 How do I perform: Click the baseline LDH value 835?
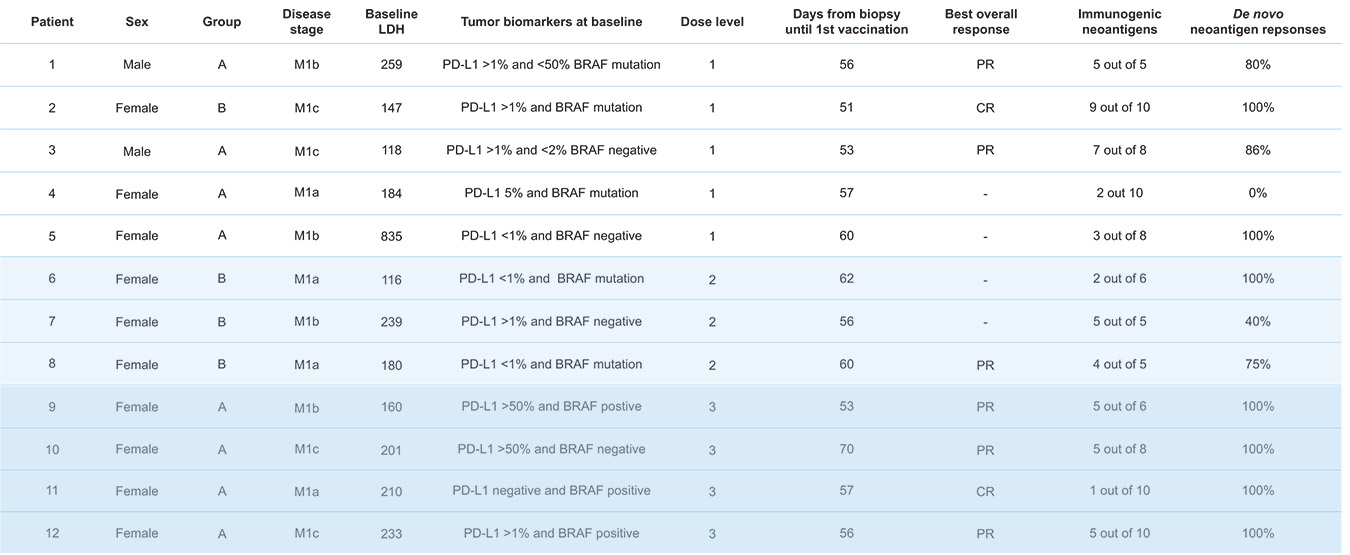tap(391, 236)
